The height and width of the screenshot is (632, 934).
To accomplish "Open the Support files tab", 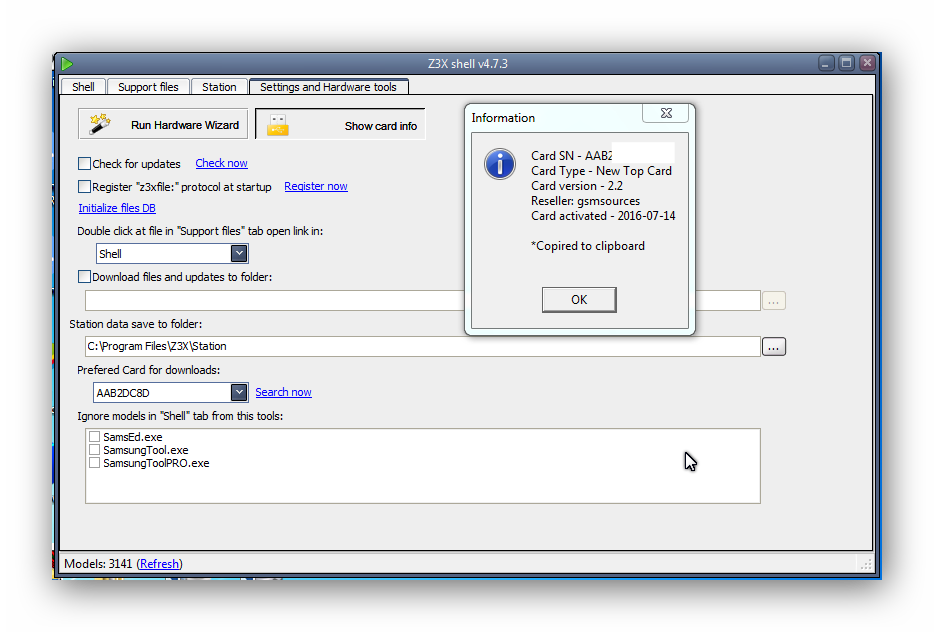I will tap(148, 87).
